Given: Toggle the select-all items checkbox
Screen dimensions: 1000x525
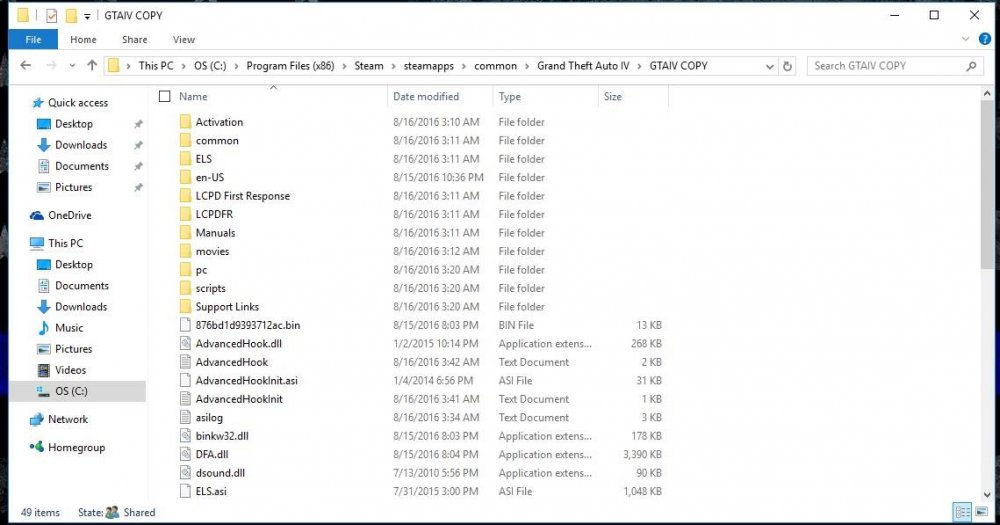Looking at the screenshot, I should click(165, 97).
